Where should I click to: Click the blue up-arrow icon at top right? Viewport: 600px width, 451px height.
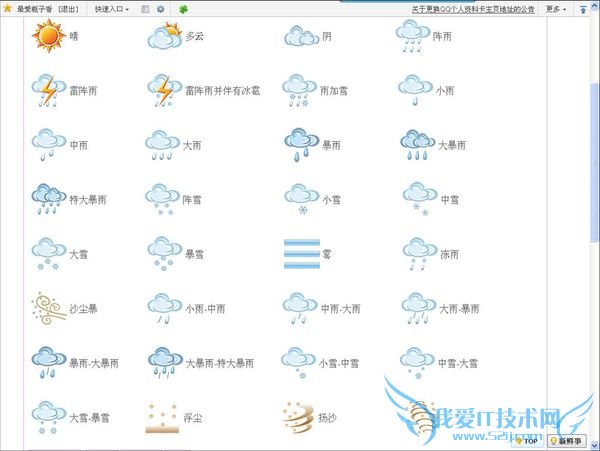tap(583, 10)
